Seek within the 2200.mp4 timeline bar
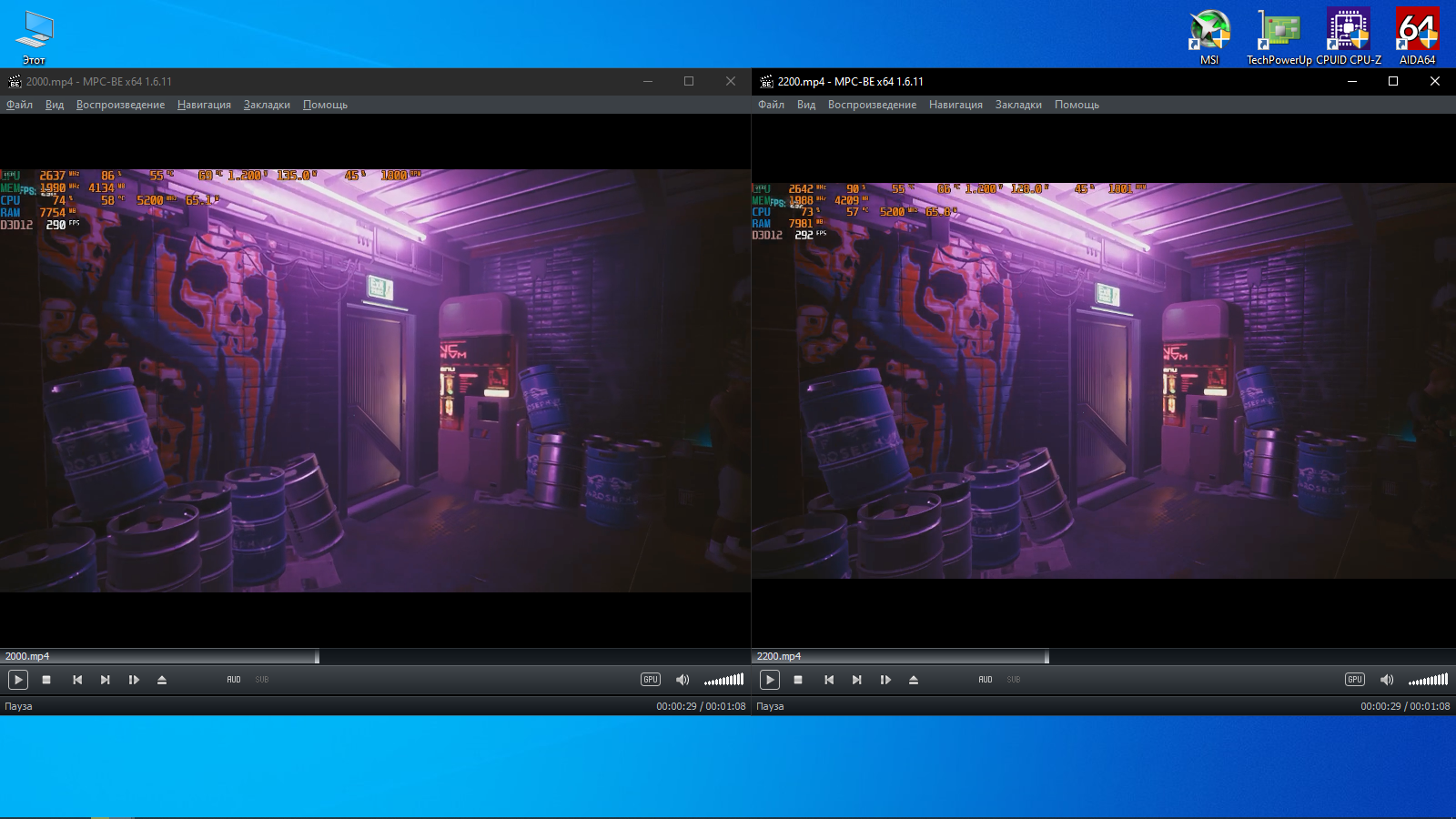1456x819 pixels. click(x=1104, y=656)
